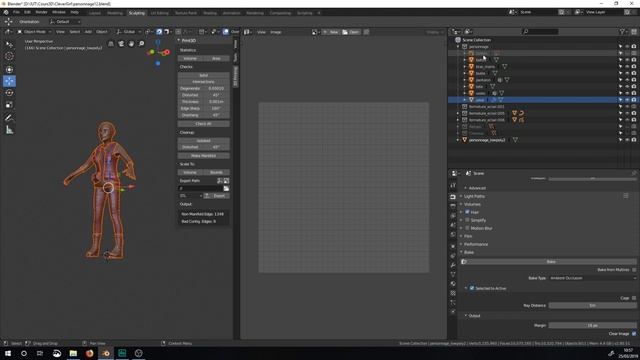This screenshot has width=640, height=360.
Task: Open the Modifiers wrench properties tab
Action: (x=453, y=265)
